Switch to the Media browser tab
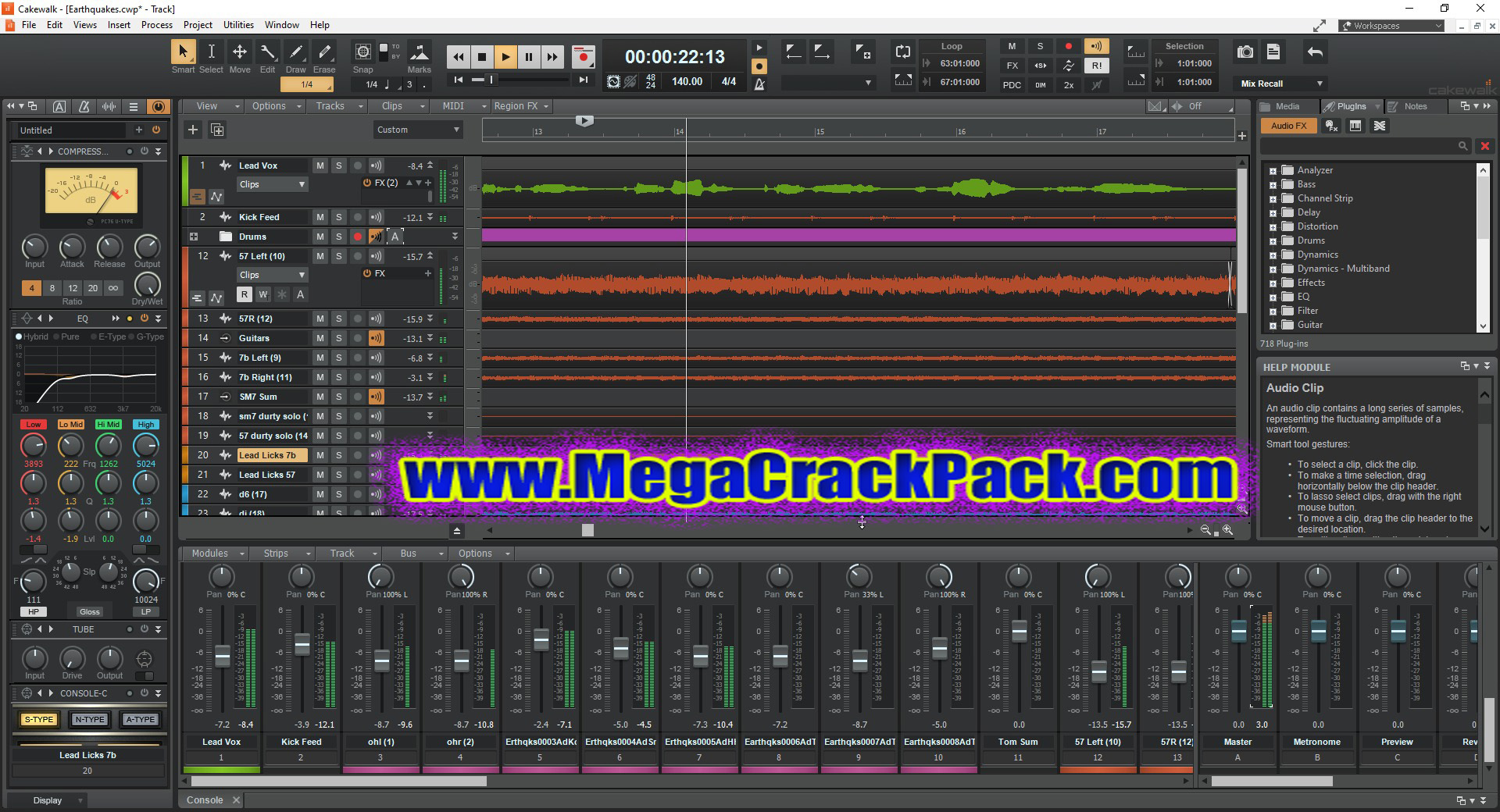 (1287, 106)
